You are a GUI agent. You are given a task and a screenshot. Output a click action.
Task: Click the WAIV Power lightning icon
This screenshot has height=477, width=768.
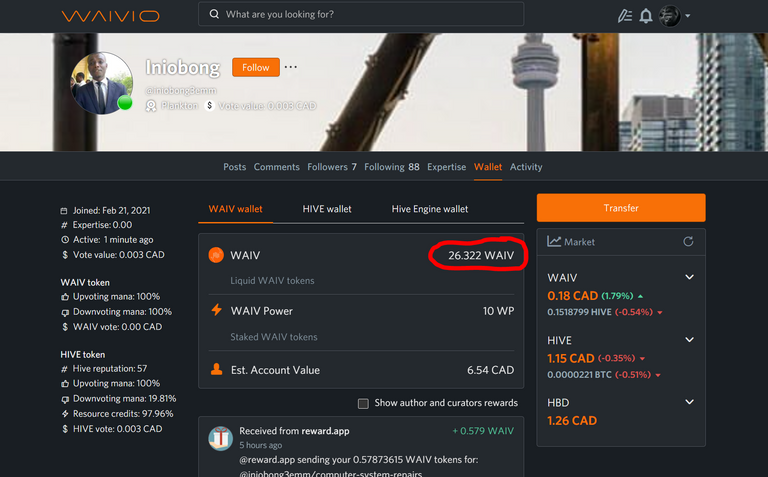(x=216, y=310)
